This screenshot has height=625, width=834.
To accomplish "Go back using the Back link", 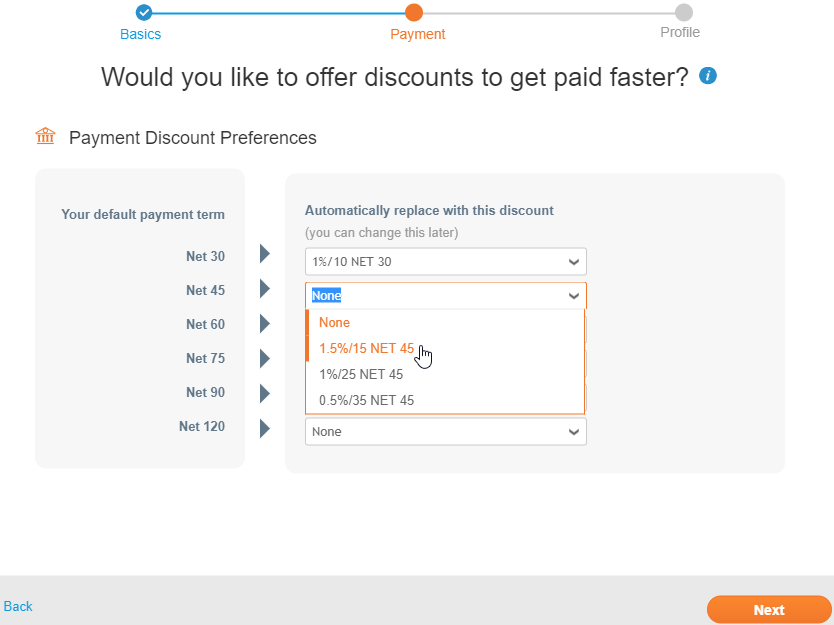I will tap(18, 606).
